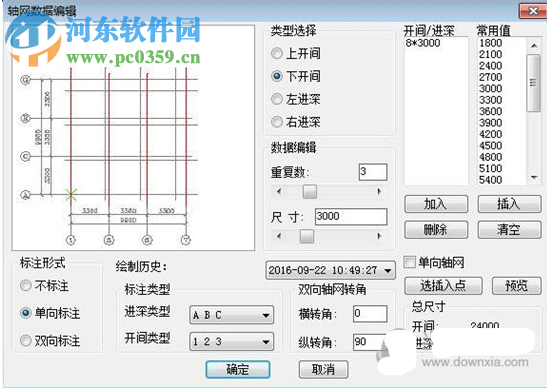Click right arrow of 重复数 slider
This screenshot has height=388, width=547.
(x=380, y=191)
